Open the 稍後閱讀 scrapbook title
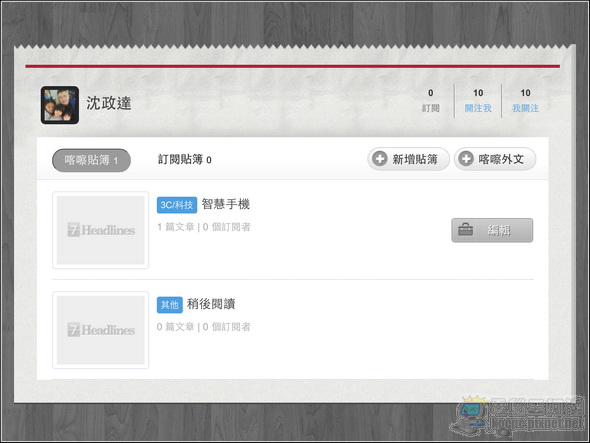This screenshot has width=590, height=443. pos(211,304)
